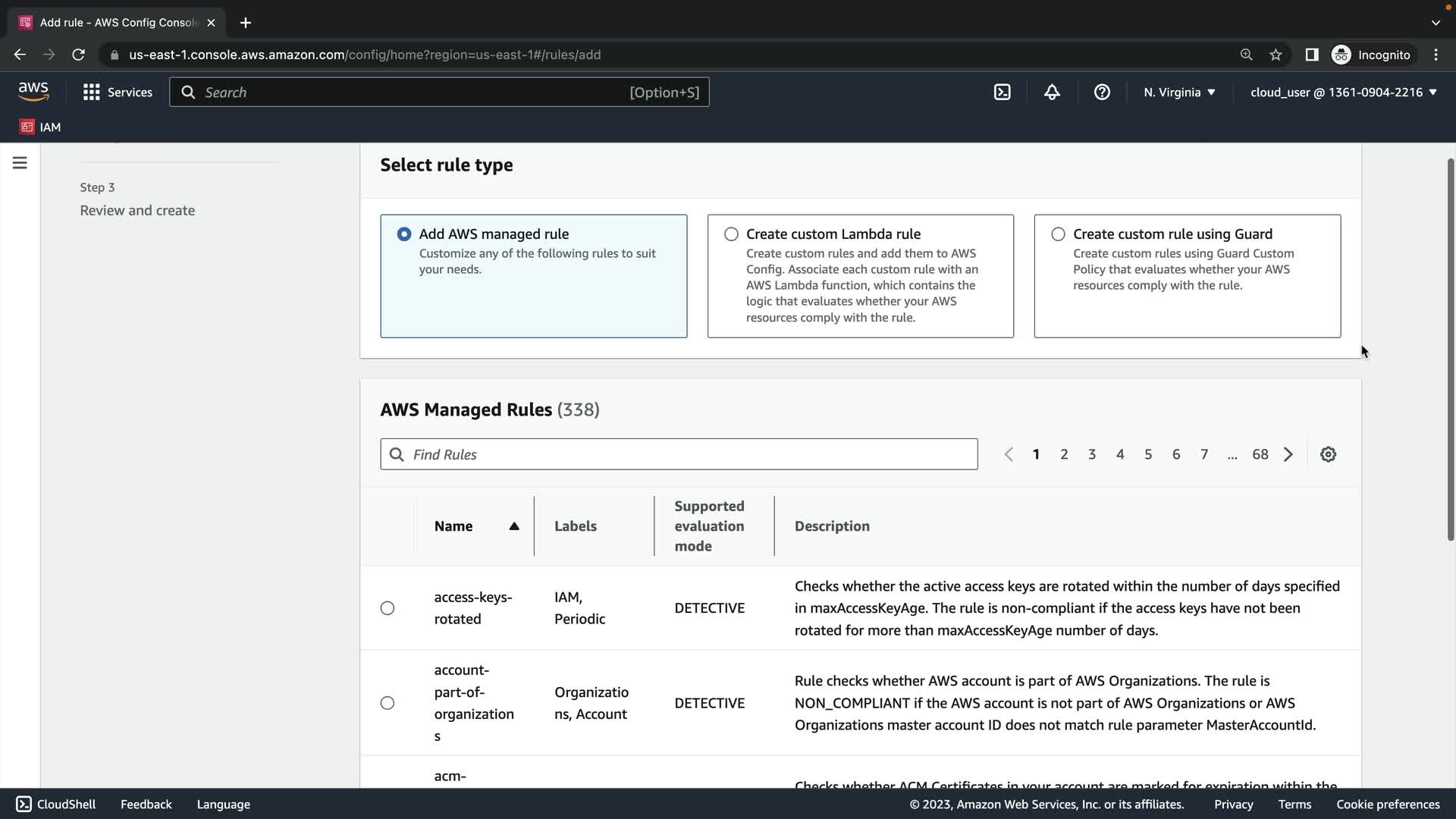Bookmark this page with the star icon
This screenshot has height=819, width=1456.
(1276, 55)
